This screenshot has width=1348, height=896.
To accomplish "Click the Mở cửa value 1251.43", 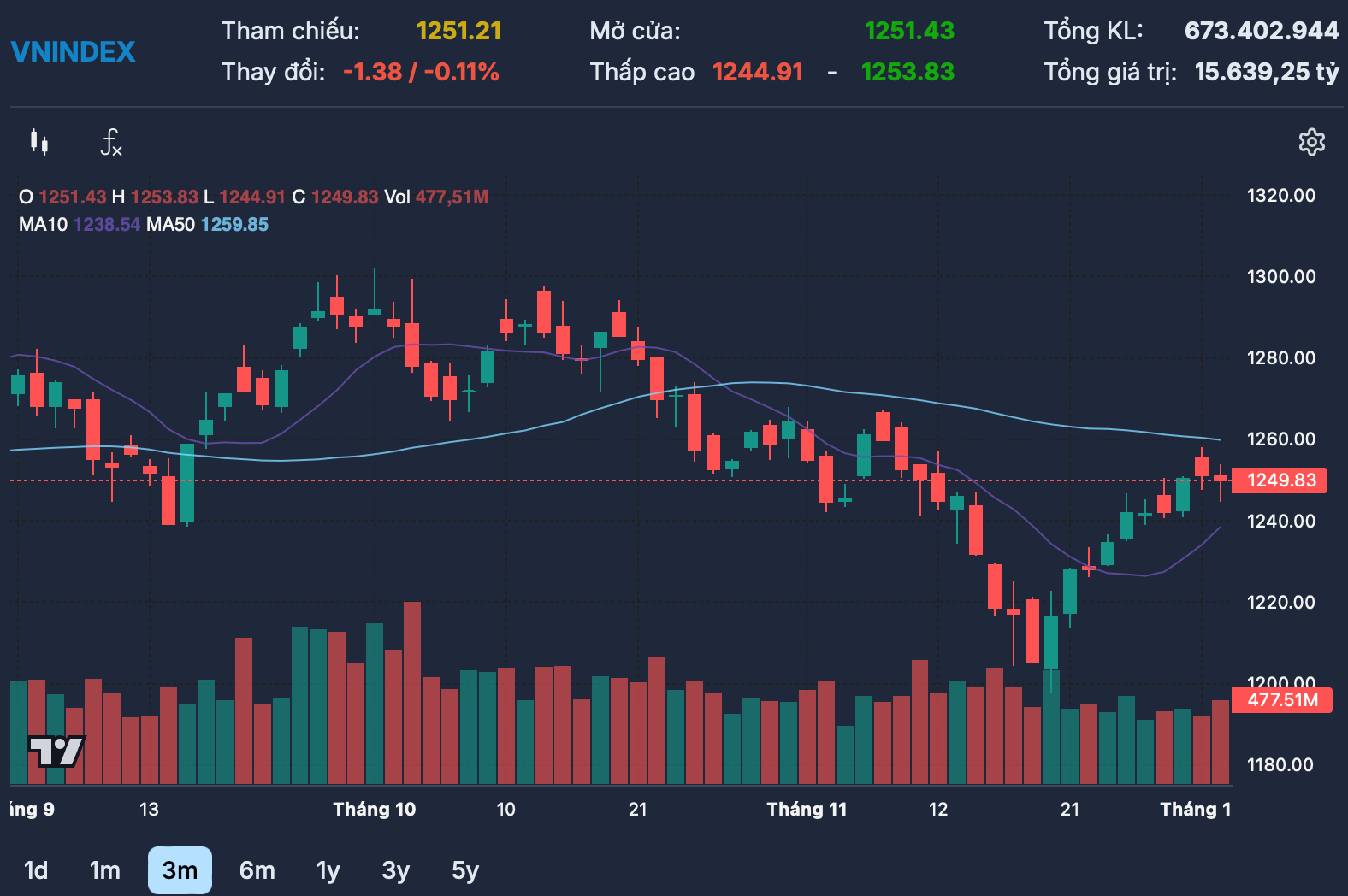I will [x=909, y=31].
